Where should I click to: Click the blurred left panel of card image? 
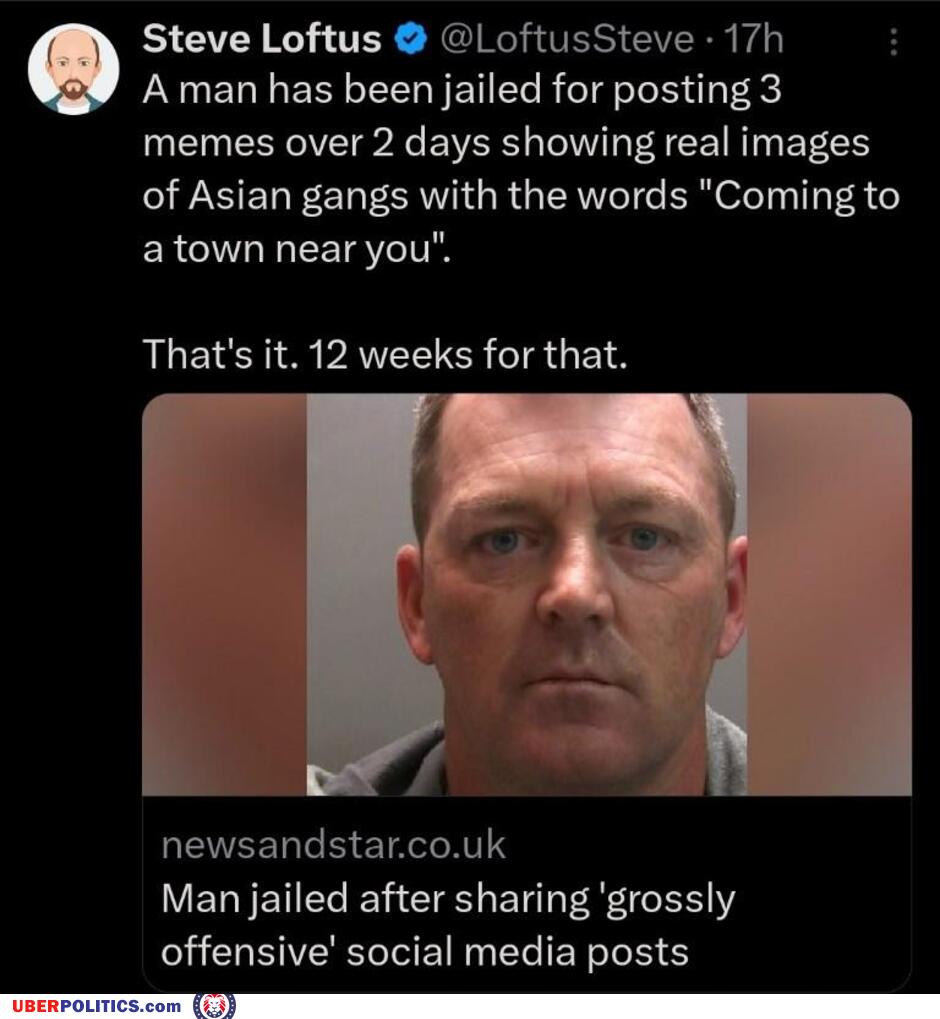[x=224, y=594]
